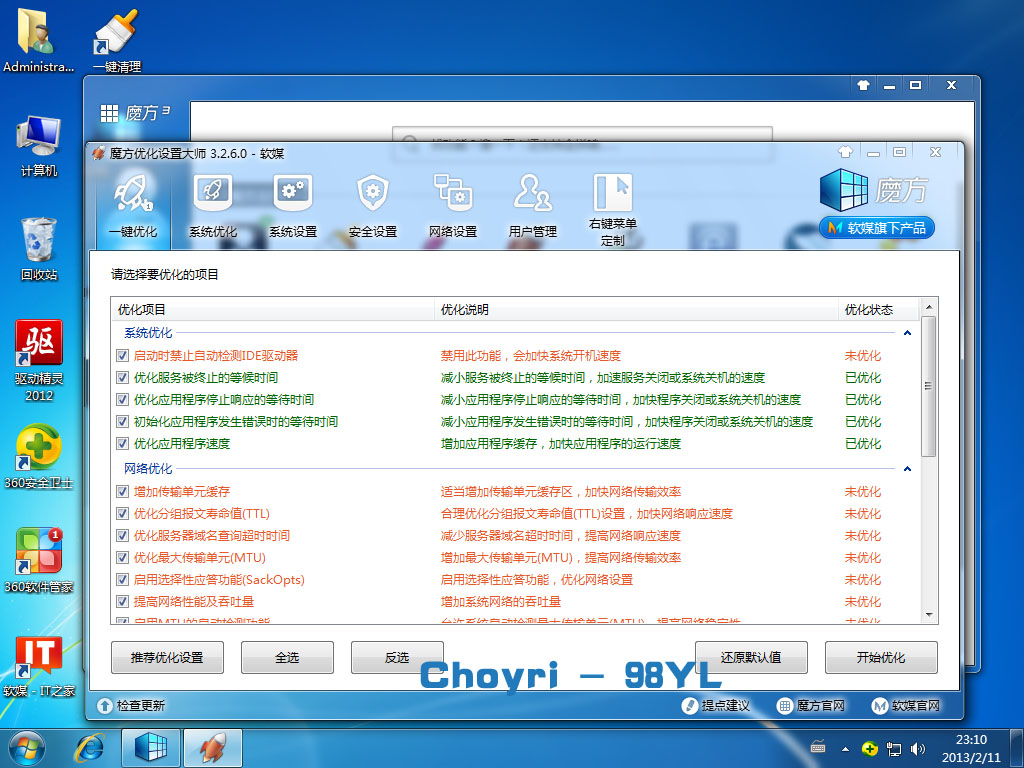
Task: Open the 系统设置 gear icon
Action: [292, 192]
